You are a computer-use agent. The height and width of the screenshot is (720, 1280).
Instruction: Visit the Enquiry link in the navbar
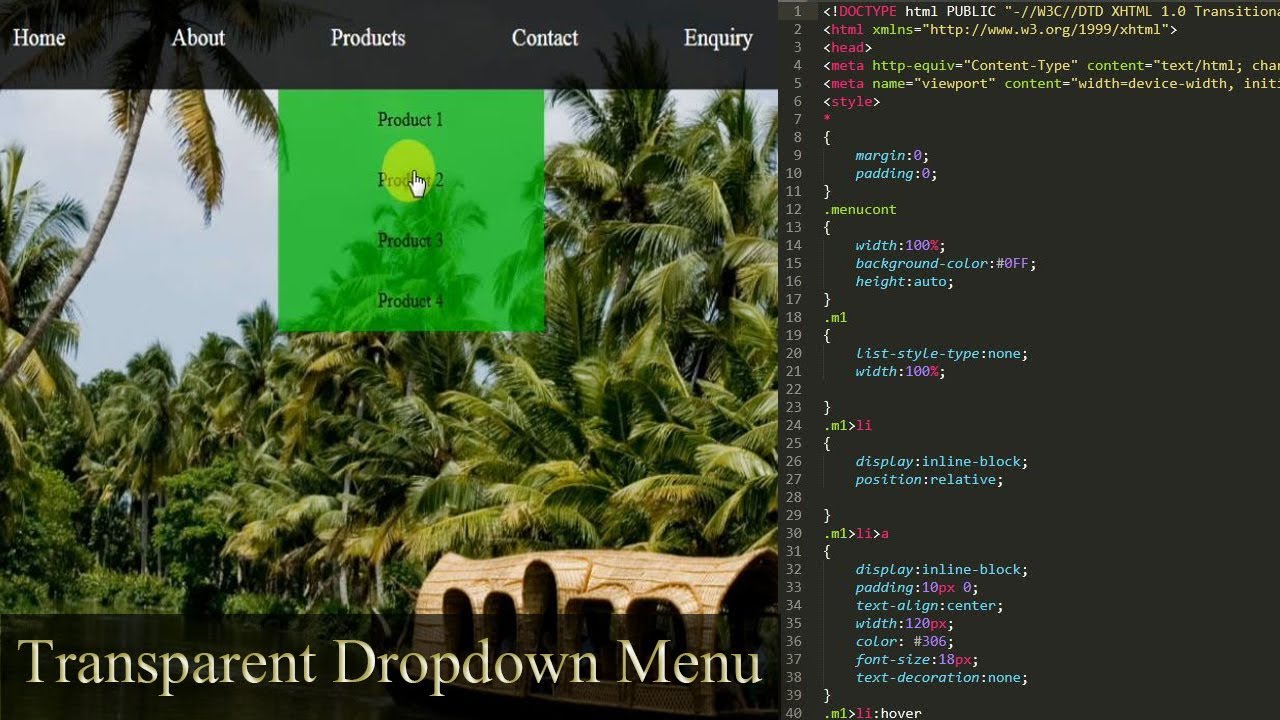coord(718,39)
